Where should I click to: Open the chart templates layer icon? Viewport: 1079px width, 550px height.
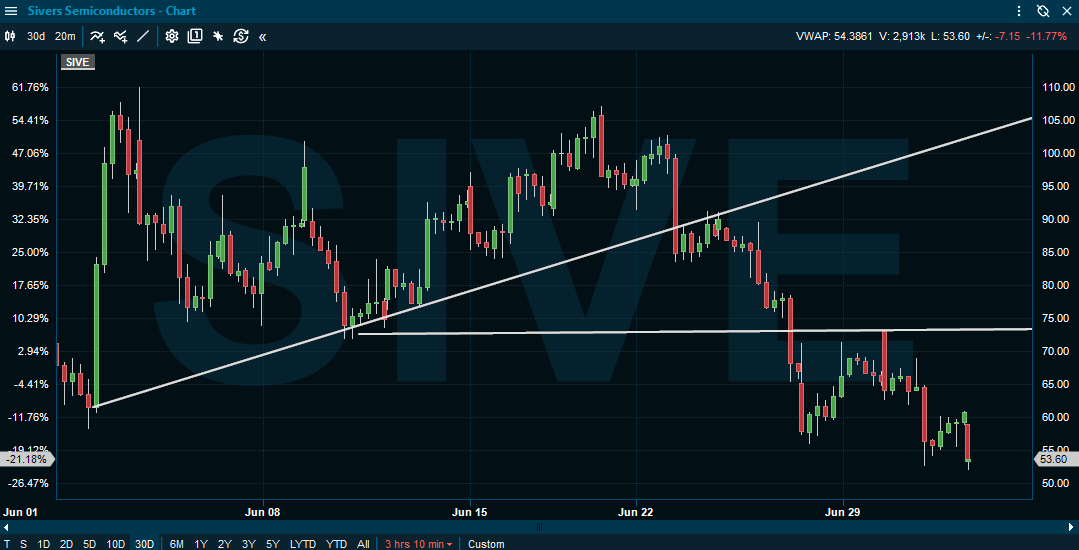pos(195,36)
